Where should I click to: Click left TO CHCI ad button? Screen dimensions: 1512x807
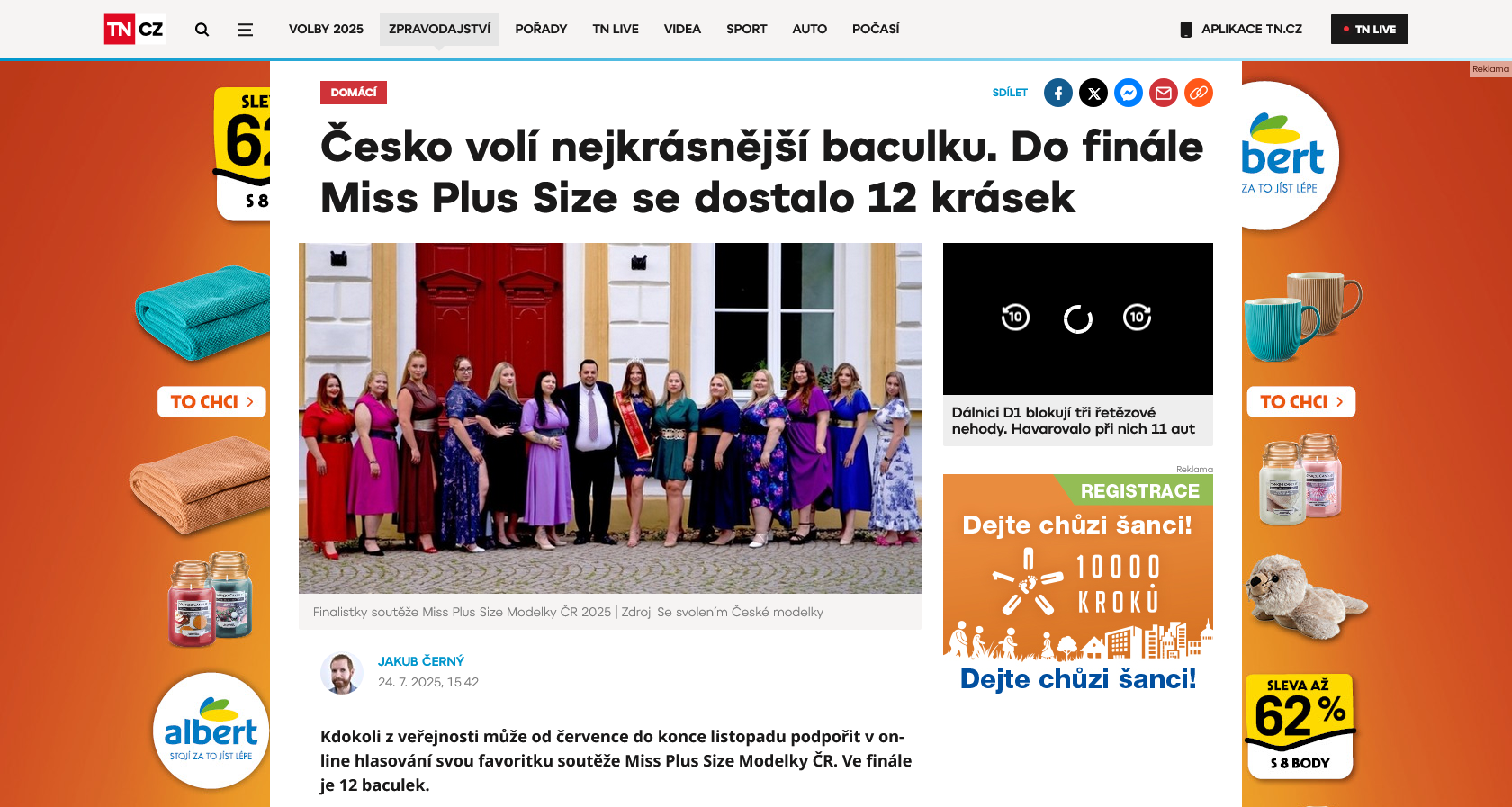[211, 402]
